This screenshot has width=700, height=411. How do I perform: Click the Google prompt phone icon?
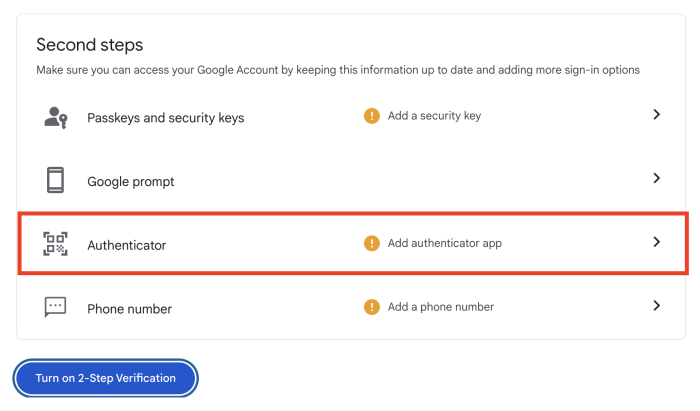point(56,180)
